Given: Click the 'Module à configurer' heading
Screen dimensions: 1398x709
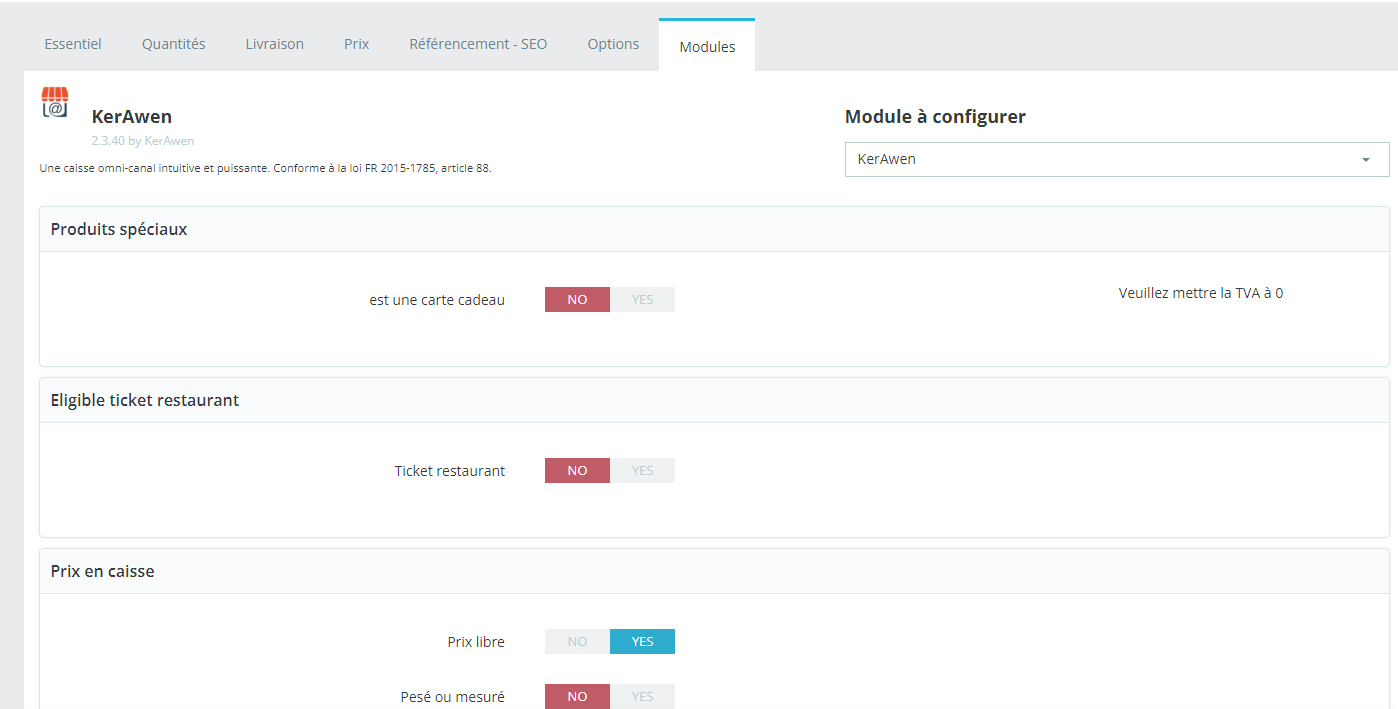Looking at the screenshot, I should click(935, 116).
